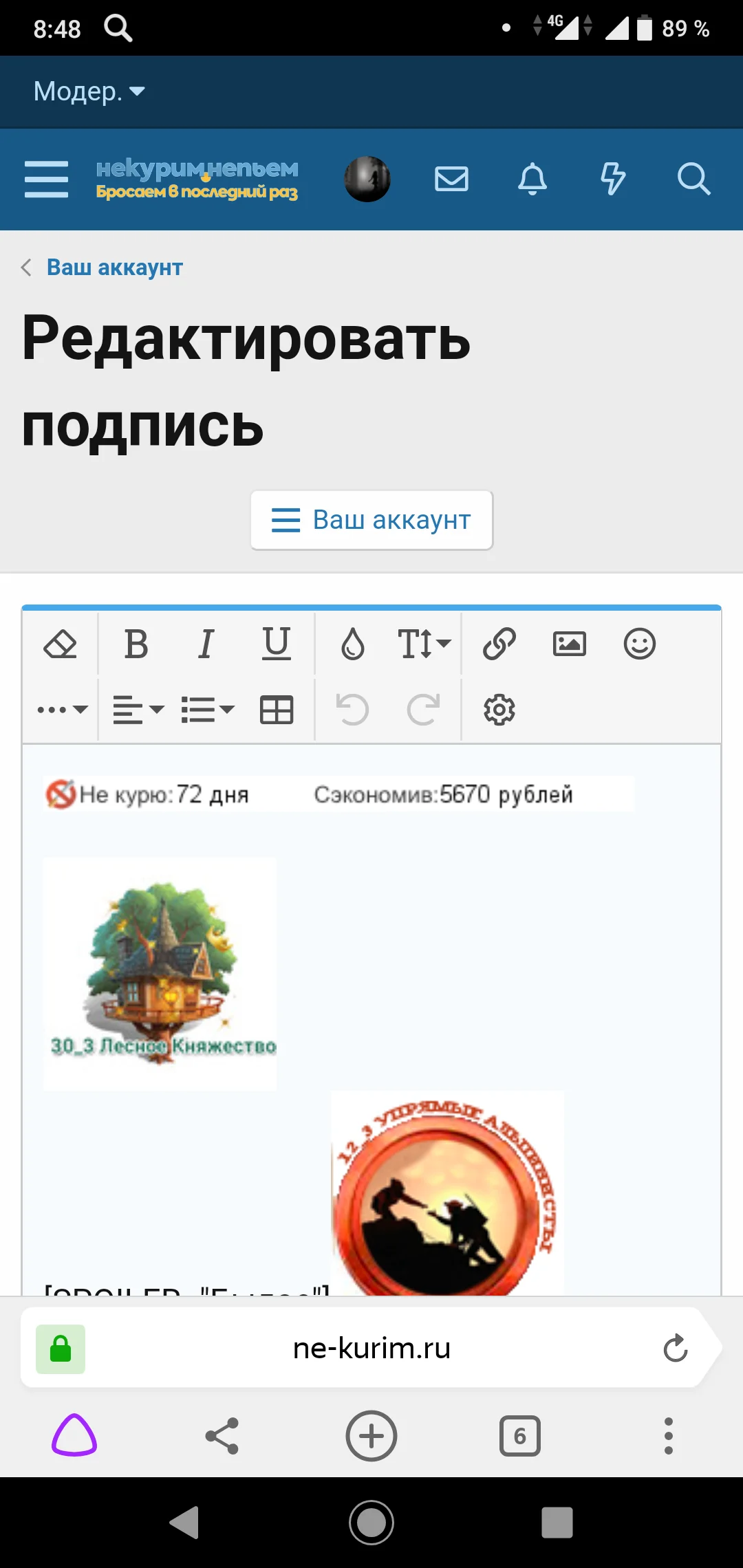Select the Не курю 72 дня banner
This screenshot has width=743, height=1568.
pos(338,794)
